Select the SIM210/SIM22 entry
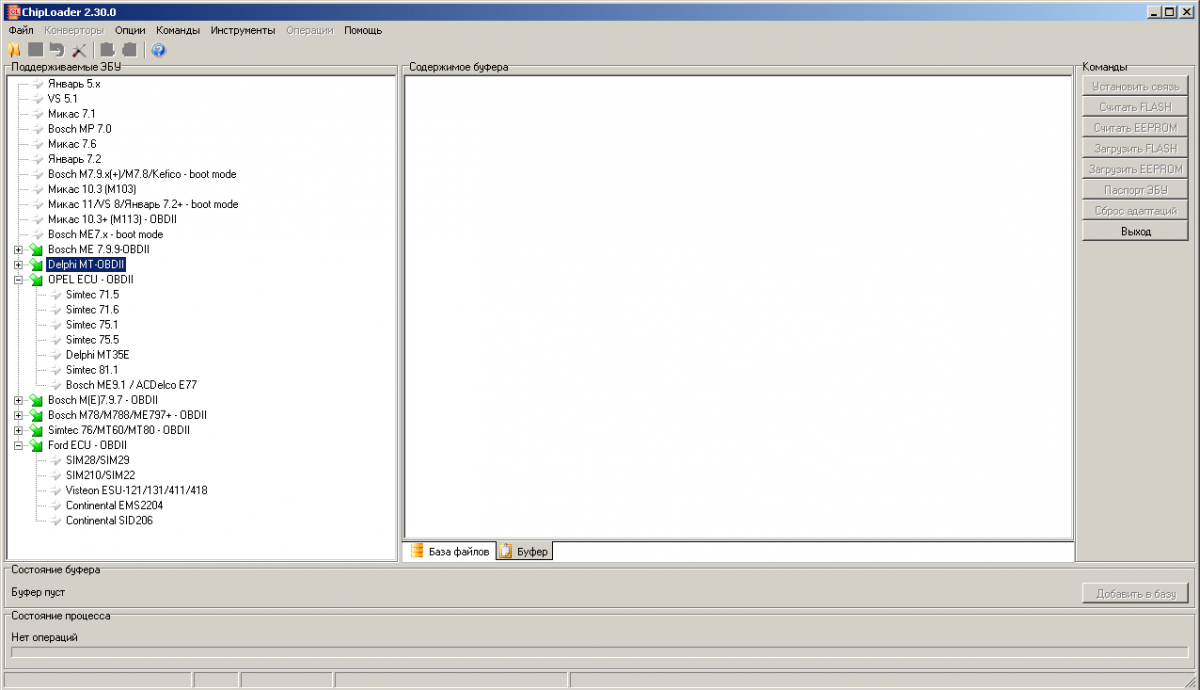Viewport: 1200px width, 690px height. pyautogui.click(x=100, y=475)
